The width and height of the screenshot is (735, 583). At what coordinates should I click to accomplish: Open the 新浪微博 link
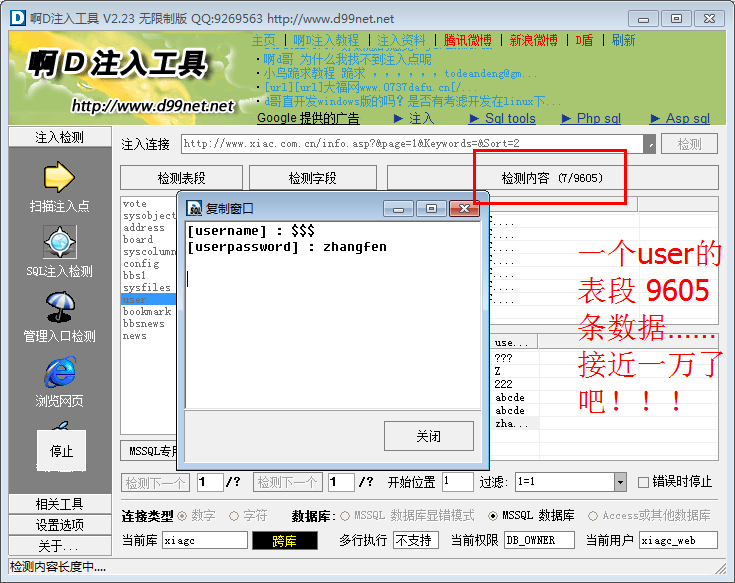[x=533, y=40]
